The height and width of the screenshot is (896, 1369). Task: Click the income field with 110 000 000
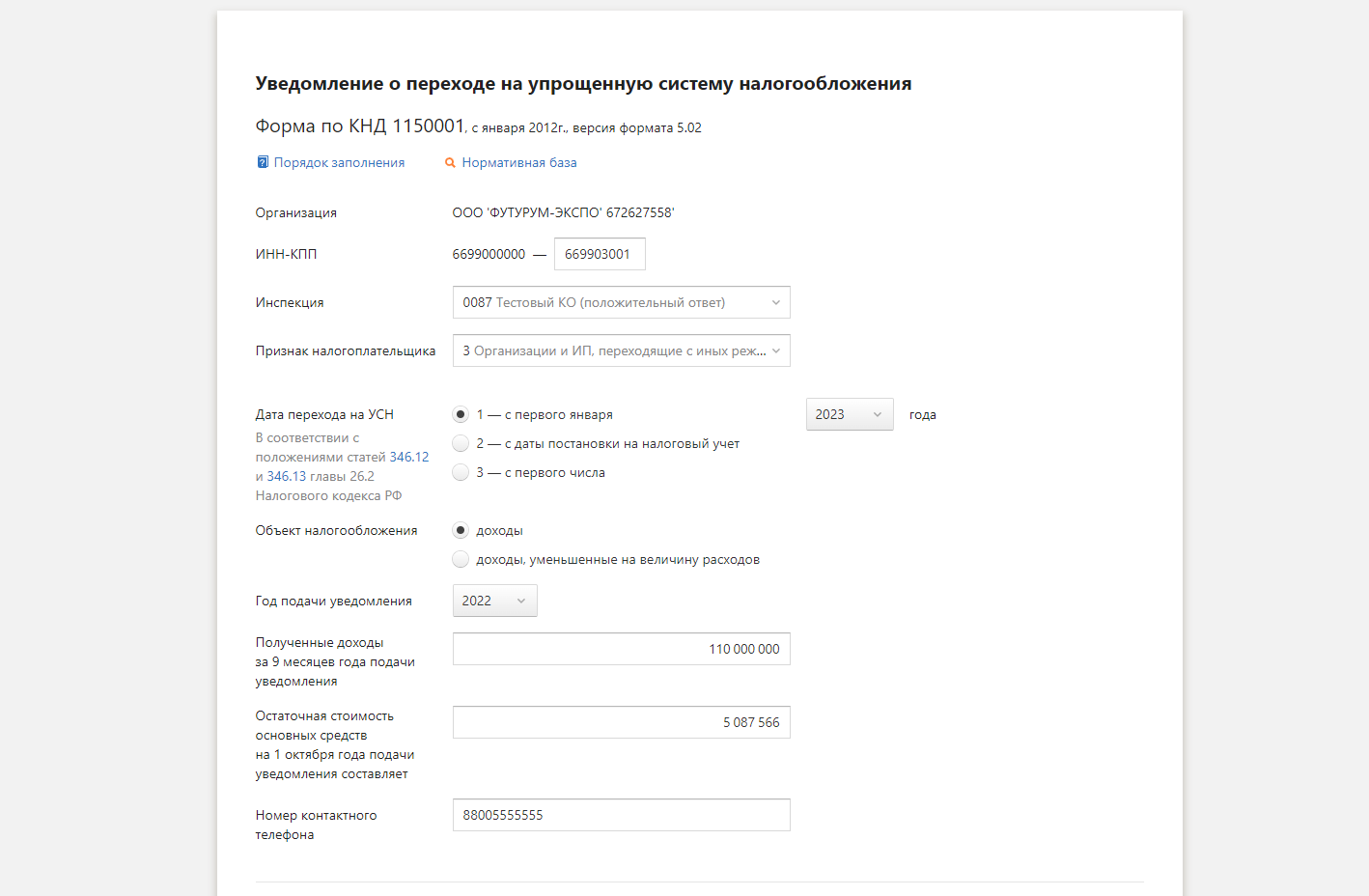621,649
